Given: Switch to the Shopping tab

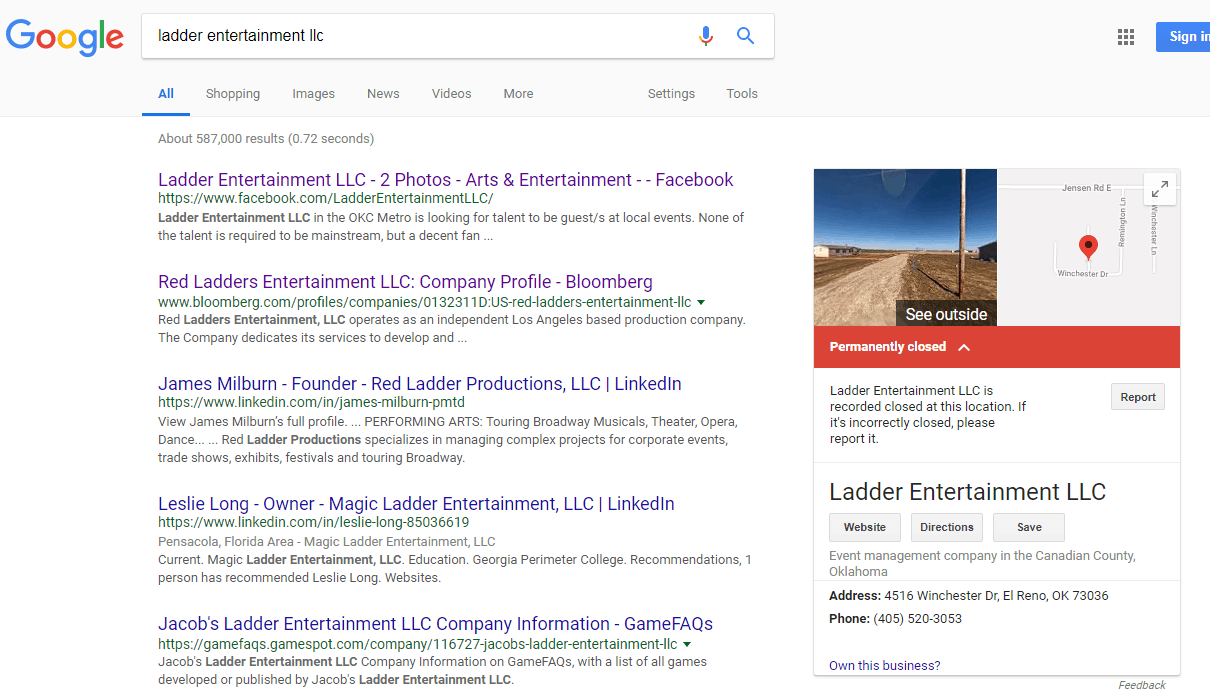Looking at the screenshot, I should pos(233,94).
